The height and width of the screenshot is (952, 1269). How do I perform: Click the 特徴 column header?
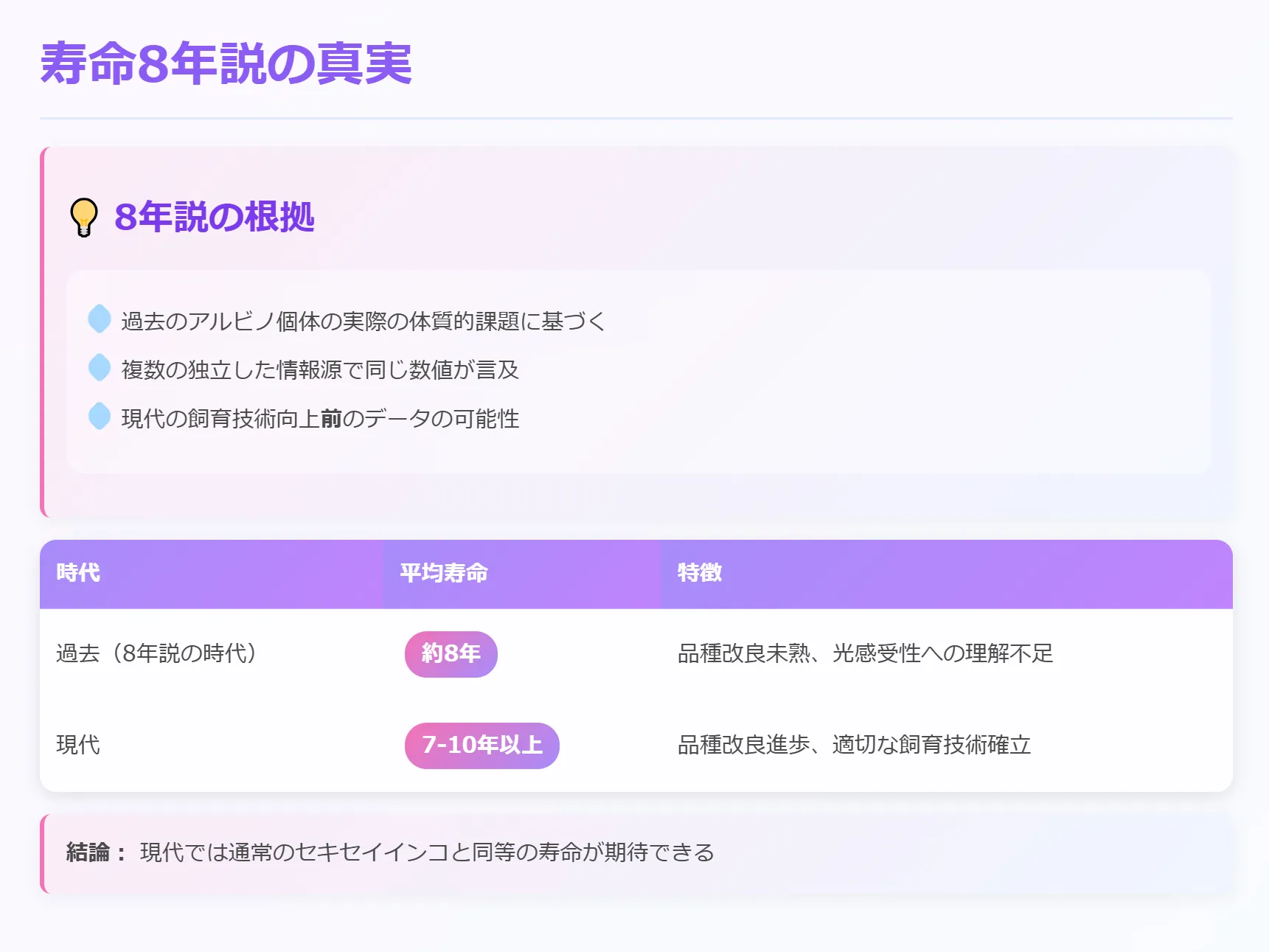700,573
